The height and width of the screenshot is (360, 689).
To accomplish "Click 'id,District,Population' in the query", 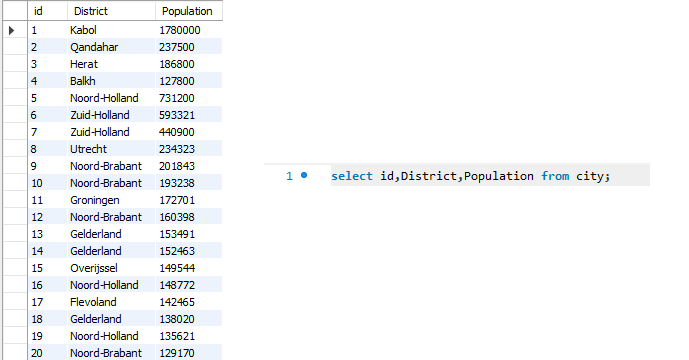I will 457,176.
